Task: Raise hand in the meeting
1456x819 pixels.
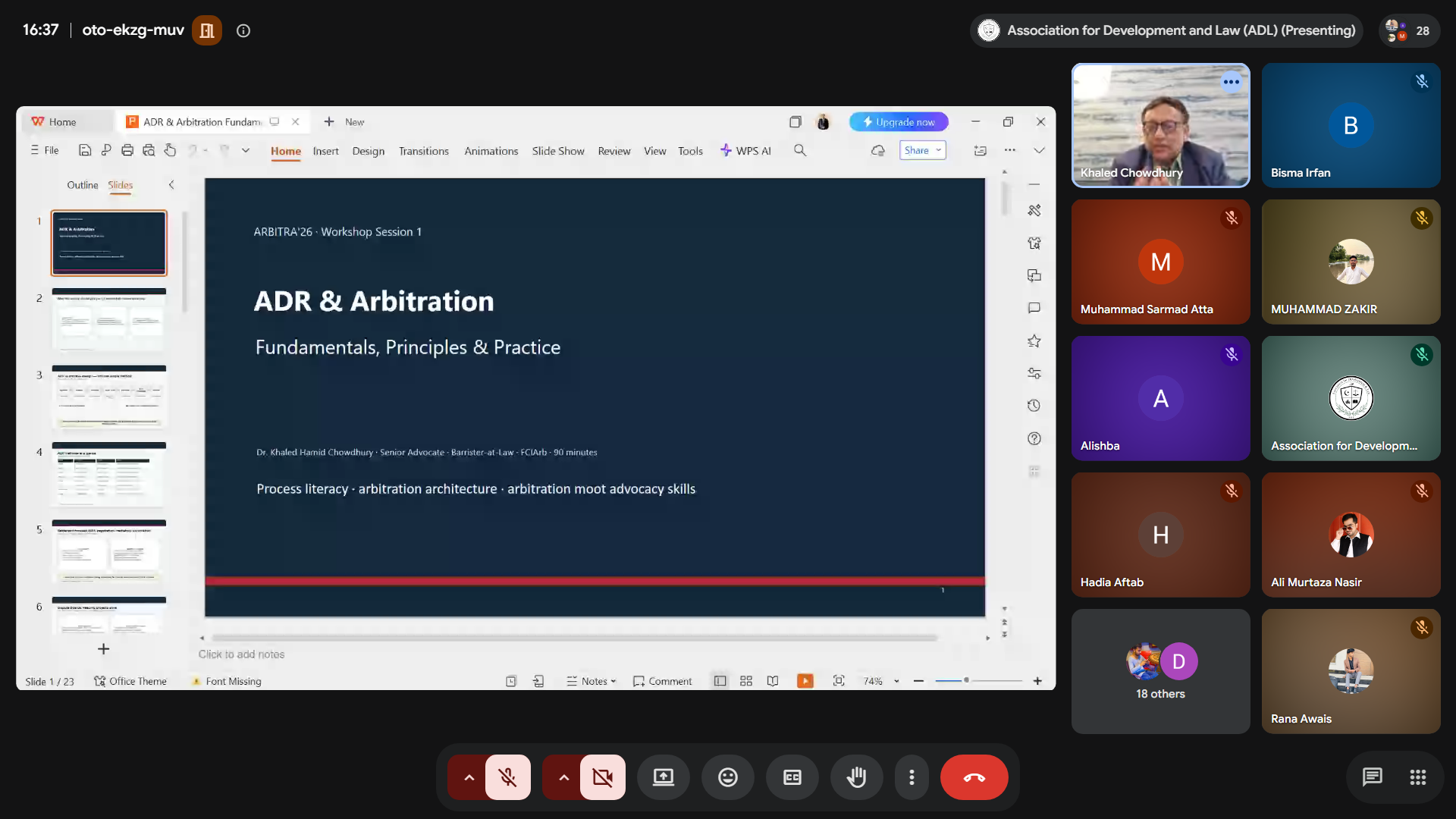Action: coord(857,777)
